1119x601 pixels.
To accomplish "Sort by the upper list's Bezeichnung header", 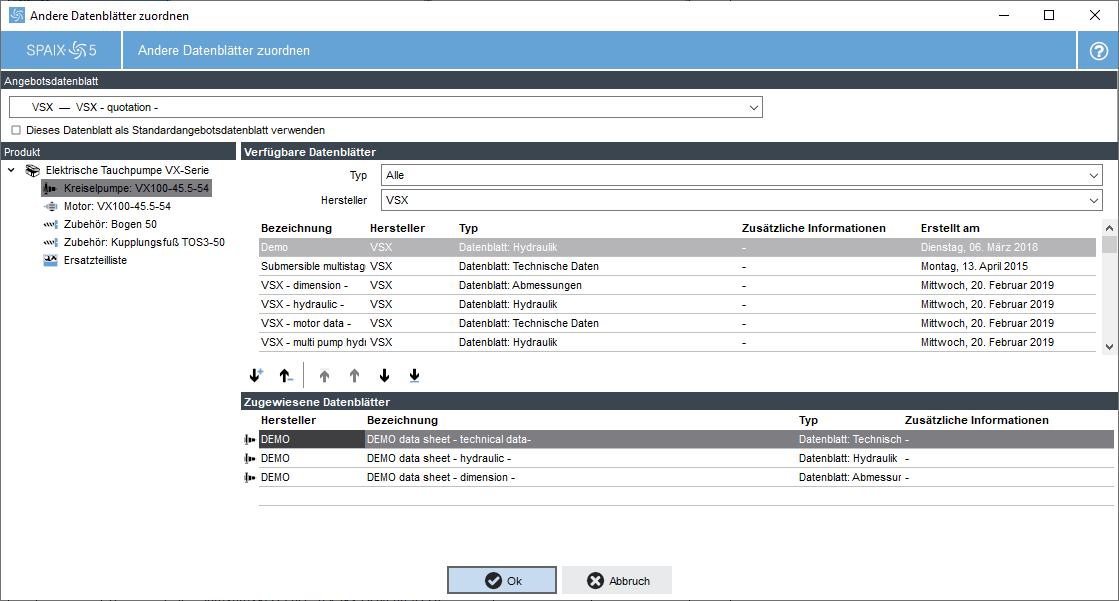I will click(296, 228).
